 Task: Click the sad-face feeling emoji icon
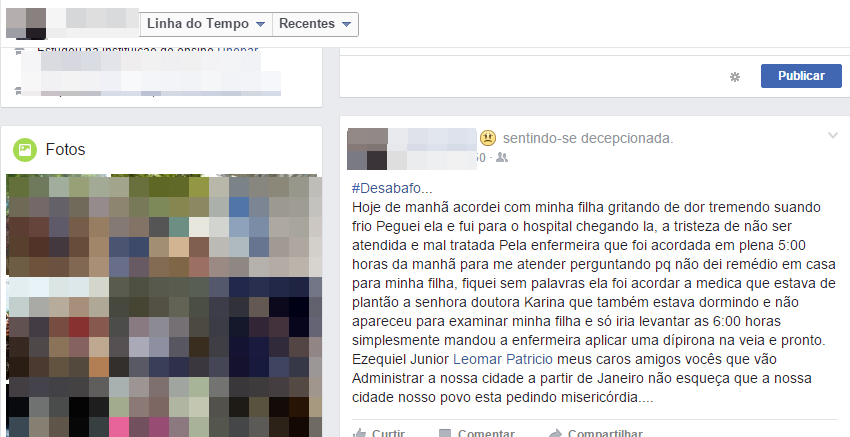click(488, 138)
